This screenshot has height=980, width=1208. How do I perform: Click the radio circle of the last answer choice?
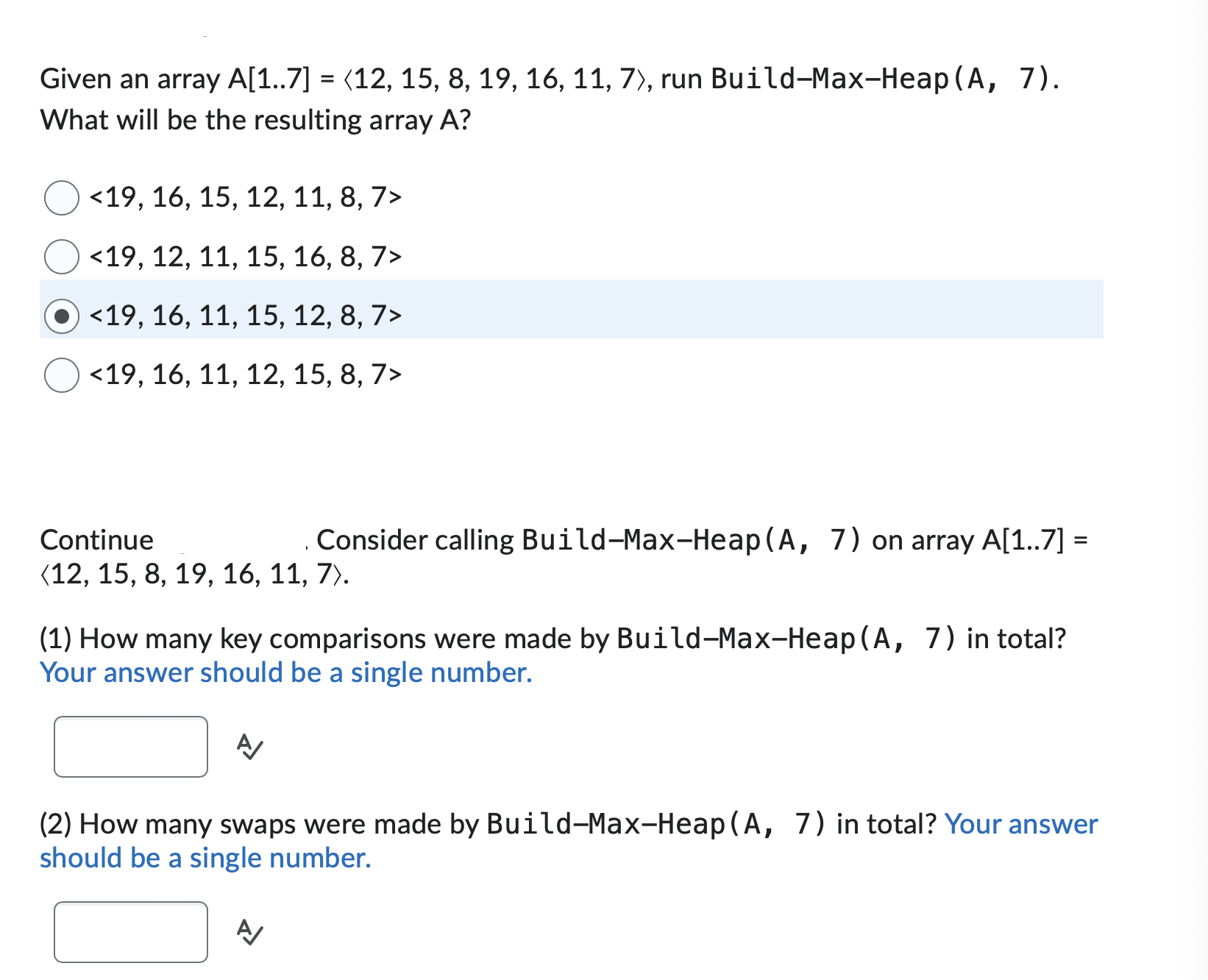tap(62, 375)
